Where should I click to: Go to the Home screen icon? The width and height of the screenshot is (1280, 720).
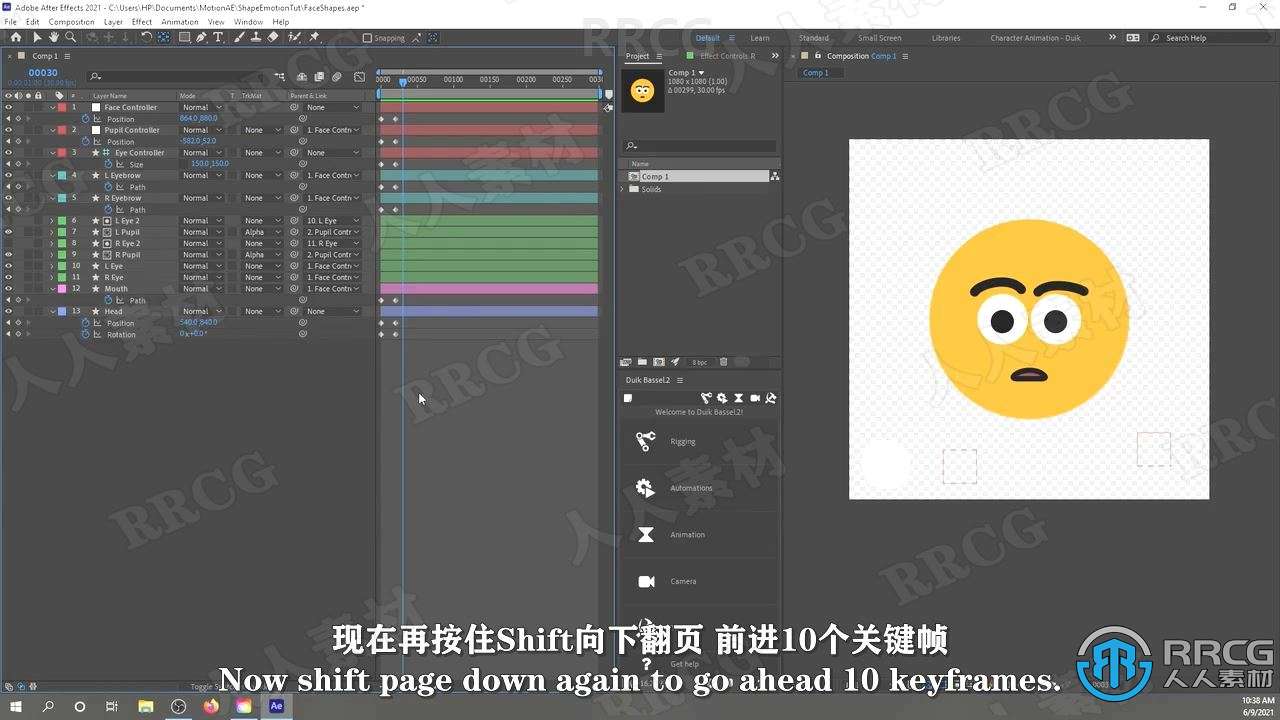16,37
